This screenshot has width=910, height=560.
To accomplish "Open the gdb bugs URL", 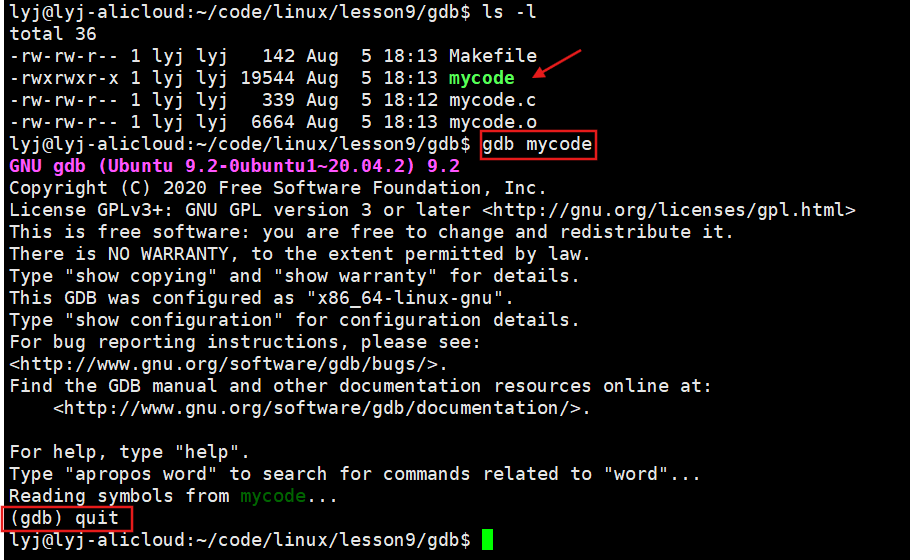I will pyautogui.click(x=223, y=364).
